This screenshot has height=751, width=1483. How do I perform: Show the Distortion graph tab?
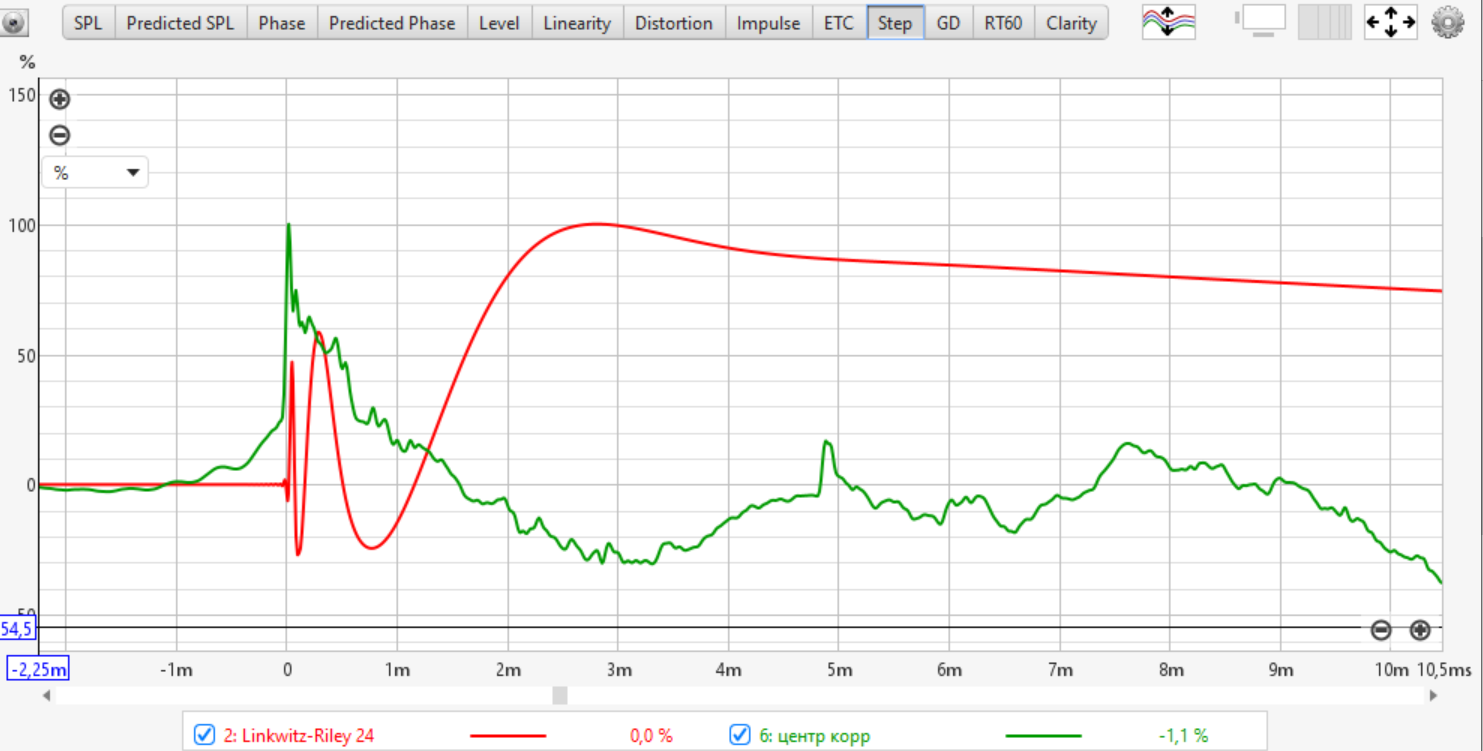coord(673,23)
